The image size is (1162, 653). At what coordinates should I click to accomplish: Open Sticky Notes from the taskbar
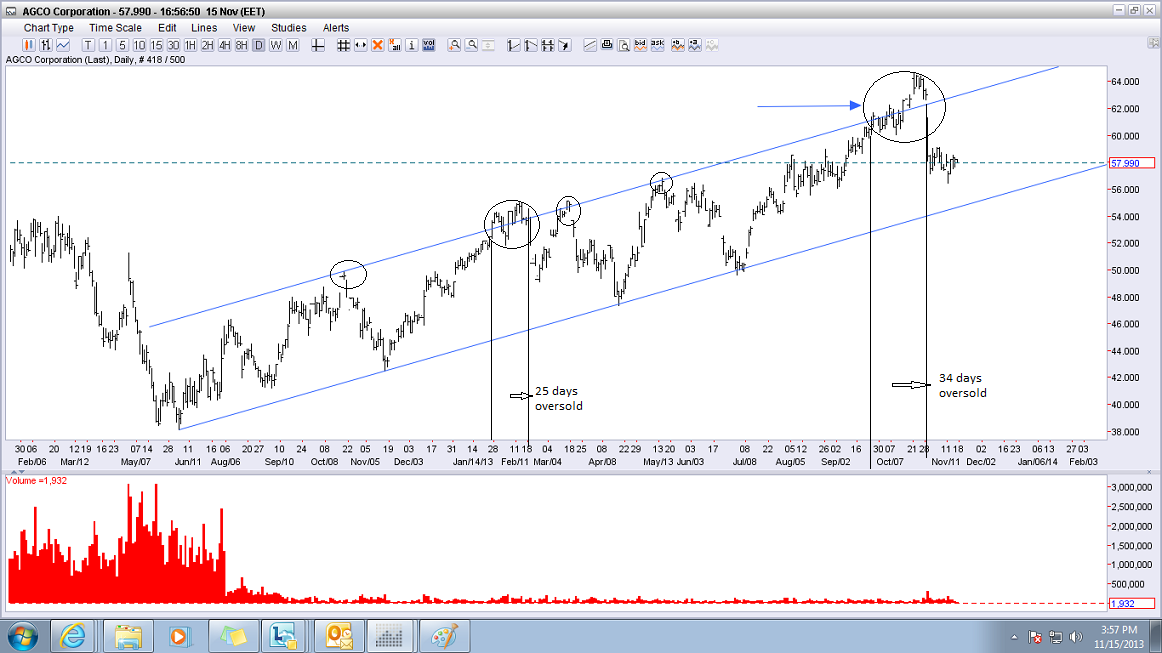point(233,636)
